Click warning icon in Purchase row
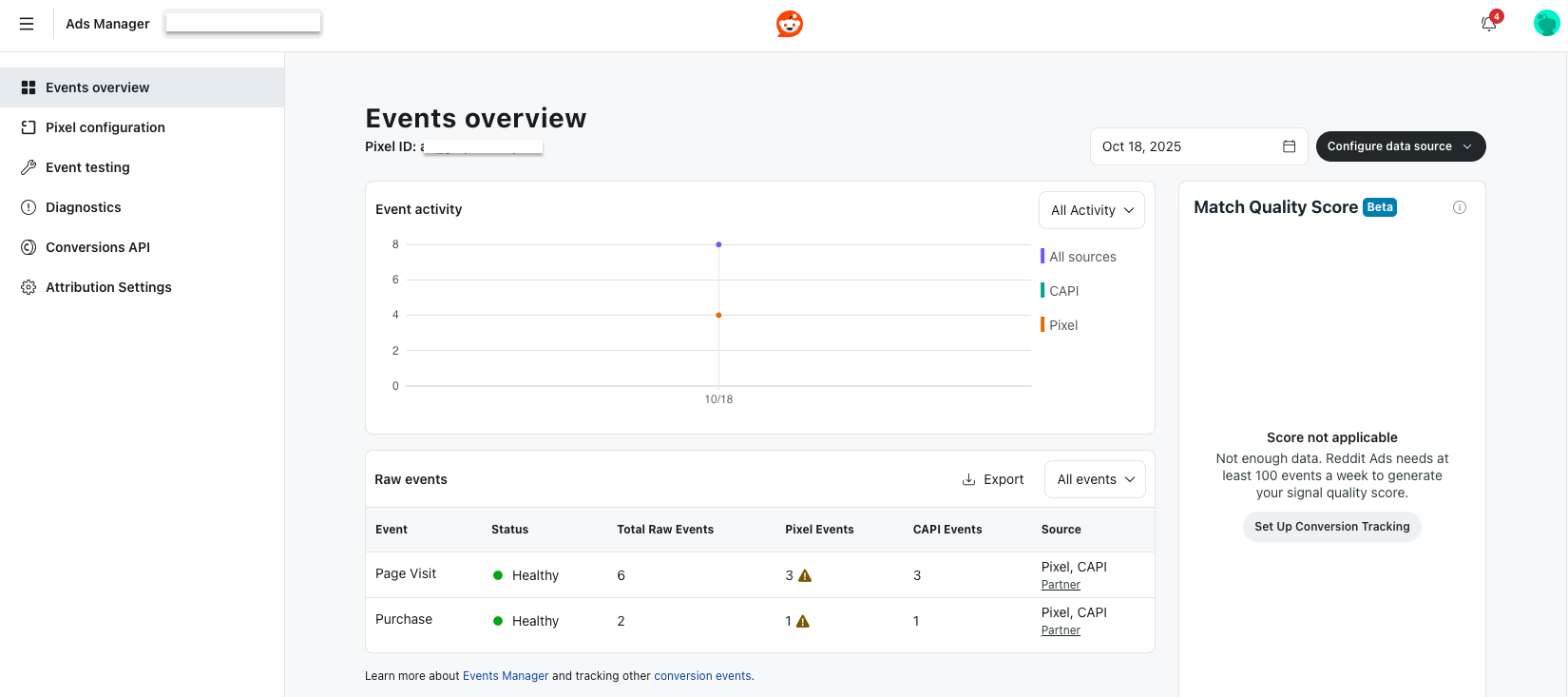1568x697 pixels. (803, 621)
